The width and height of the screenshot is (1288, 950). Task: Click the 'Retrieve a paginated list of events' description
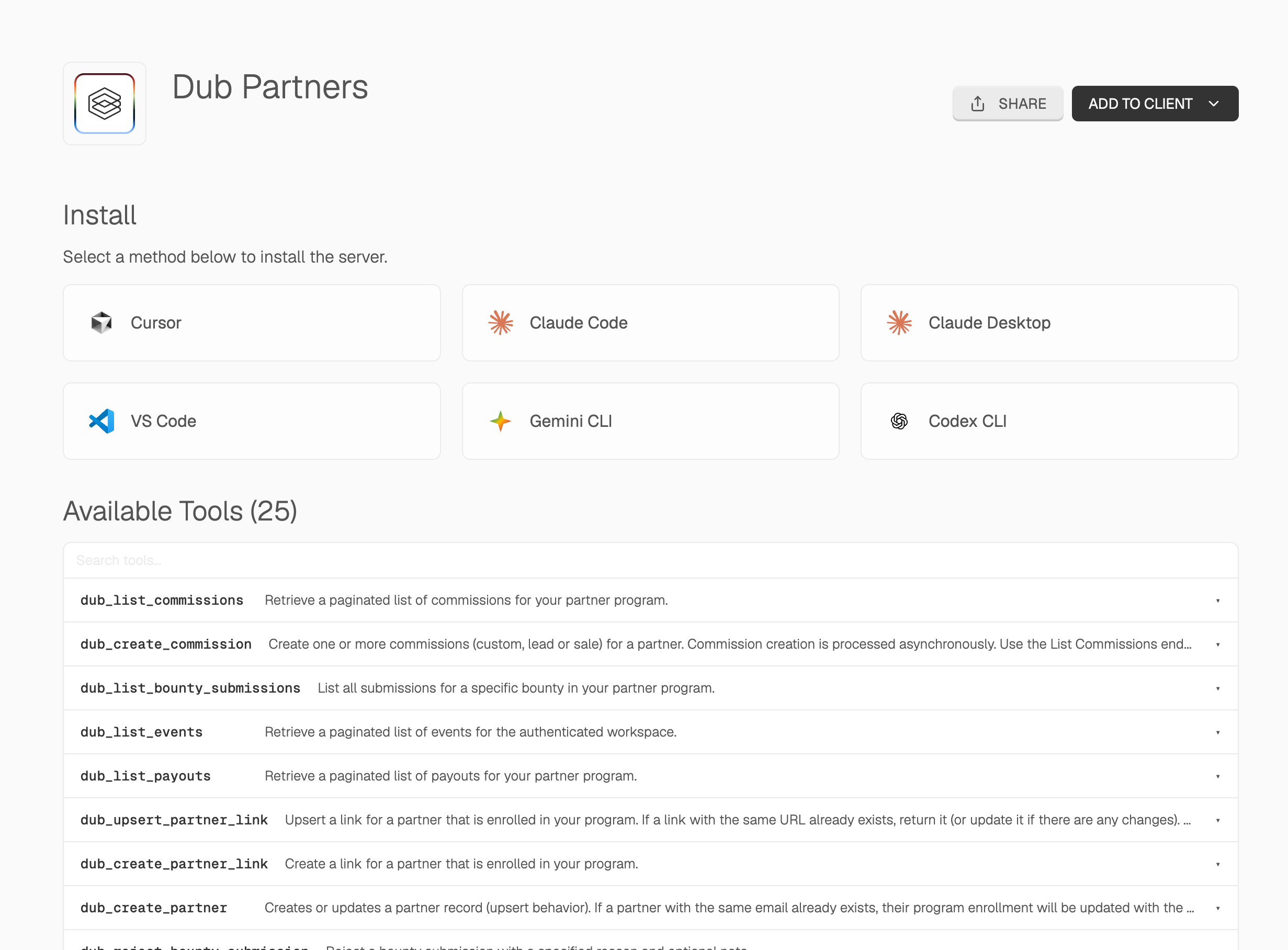pyautogui.click(x=470, y=732)
